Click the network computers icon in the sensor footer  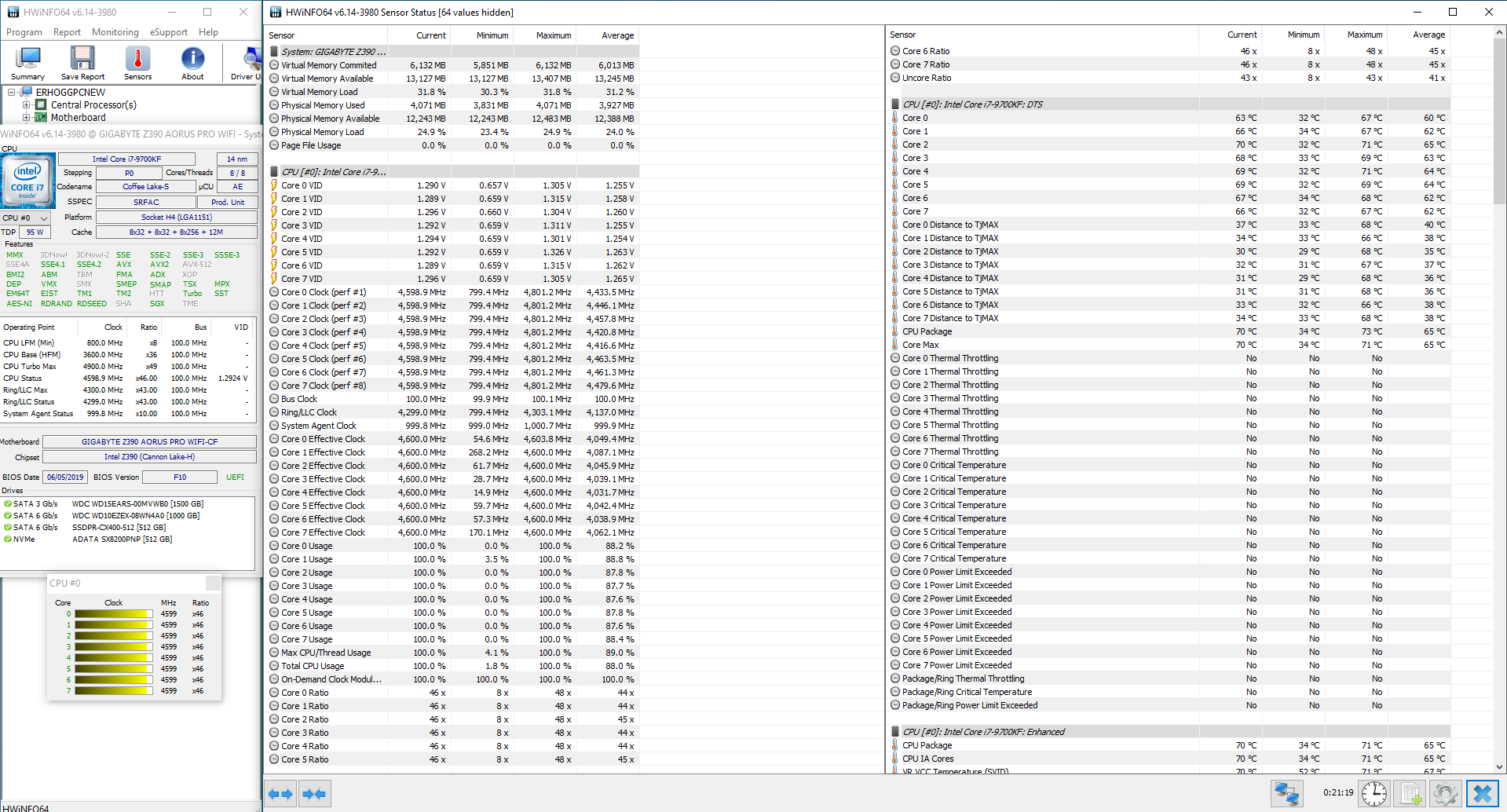click(1286, 794)
